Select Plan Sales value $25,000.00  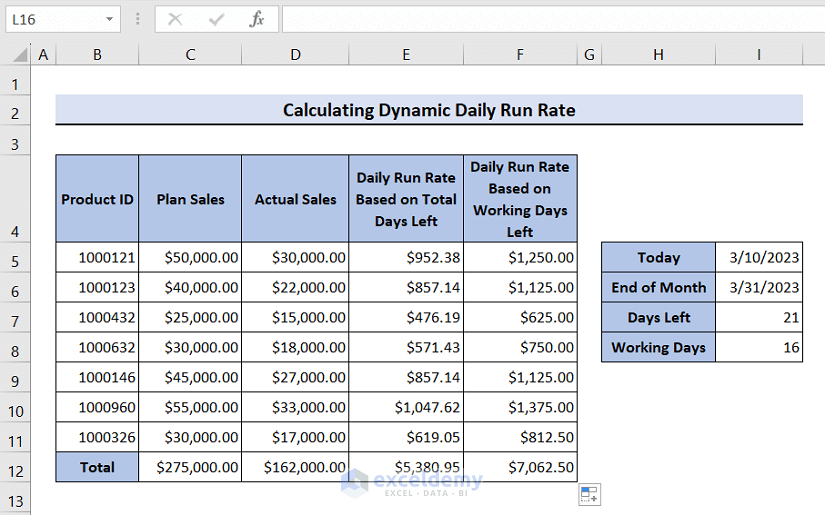point(190,317)
